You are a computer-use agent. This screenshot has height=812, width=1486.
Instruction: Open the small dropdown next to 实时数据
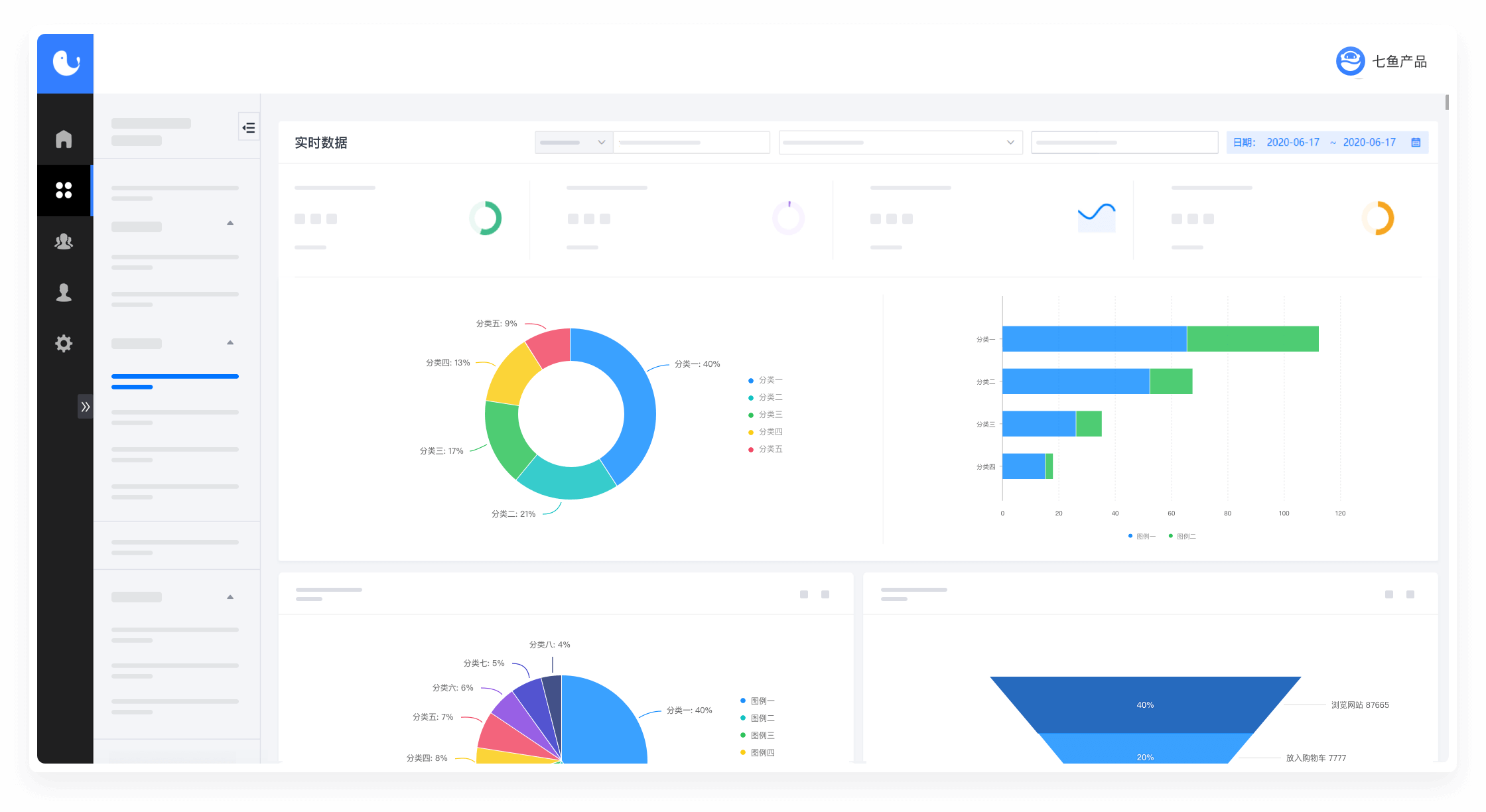tap(574, 143)
